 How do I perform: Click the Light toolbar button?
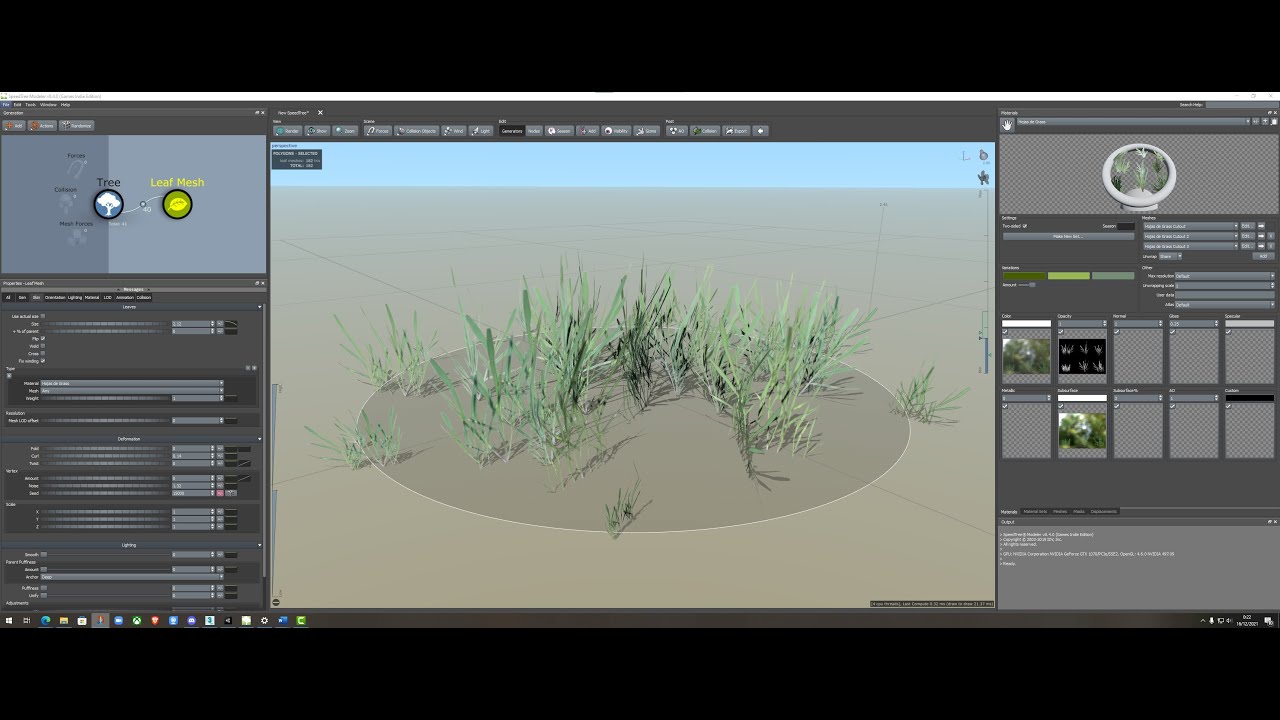tap(481, 130)
